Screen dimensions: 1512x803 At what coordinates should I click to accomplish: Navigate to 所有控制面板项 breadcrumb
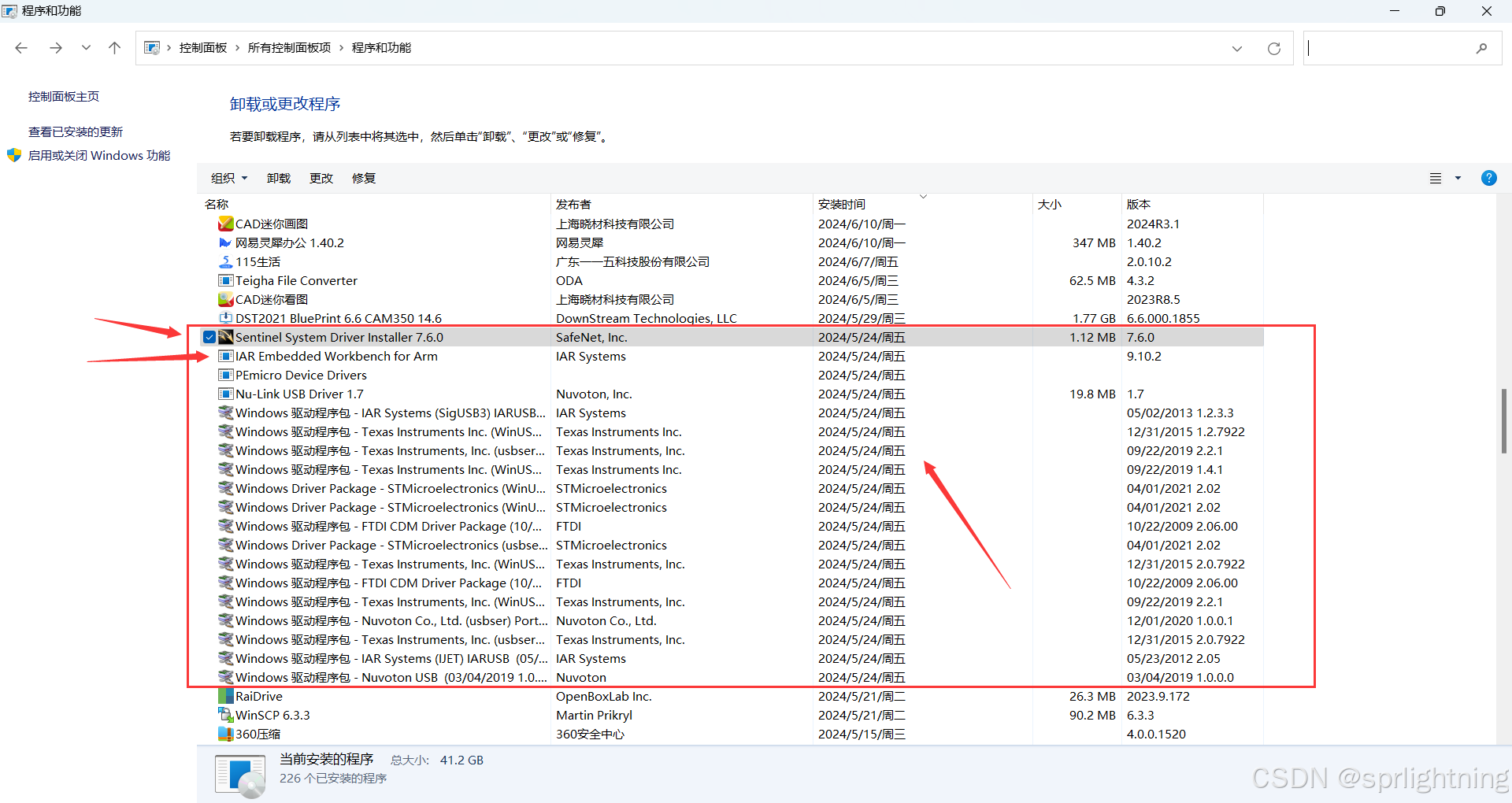(289, 48)
